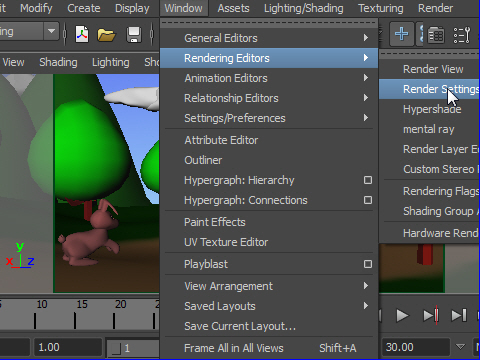Click frame 20 on the time slider
Screen dimensions: 480x360
pyautogui.click(x=114, y=321)
